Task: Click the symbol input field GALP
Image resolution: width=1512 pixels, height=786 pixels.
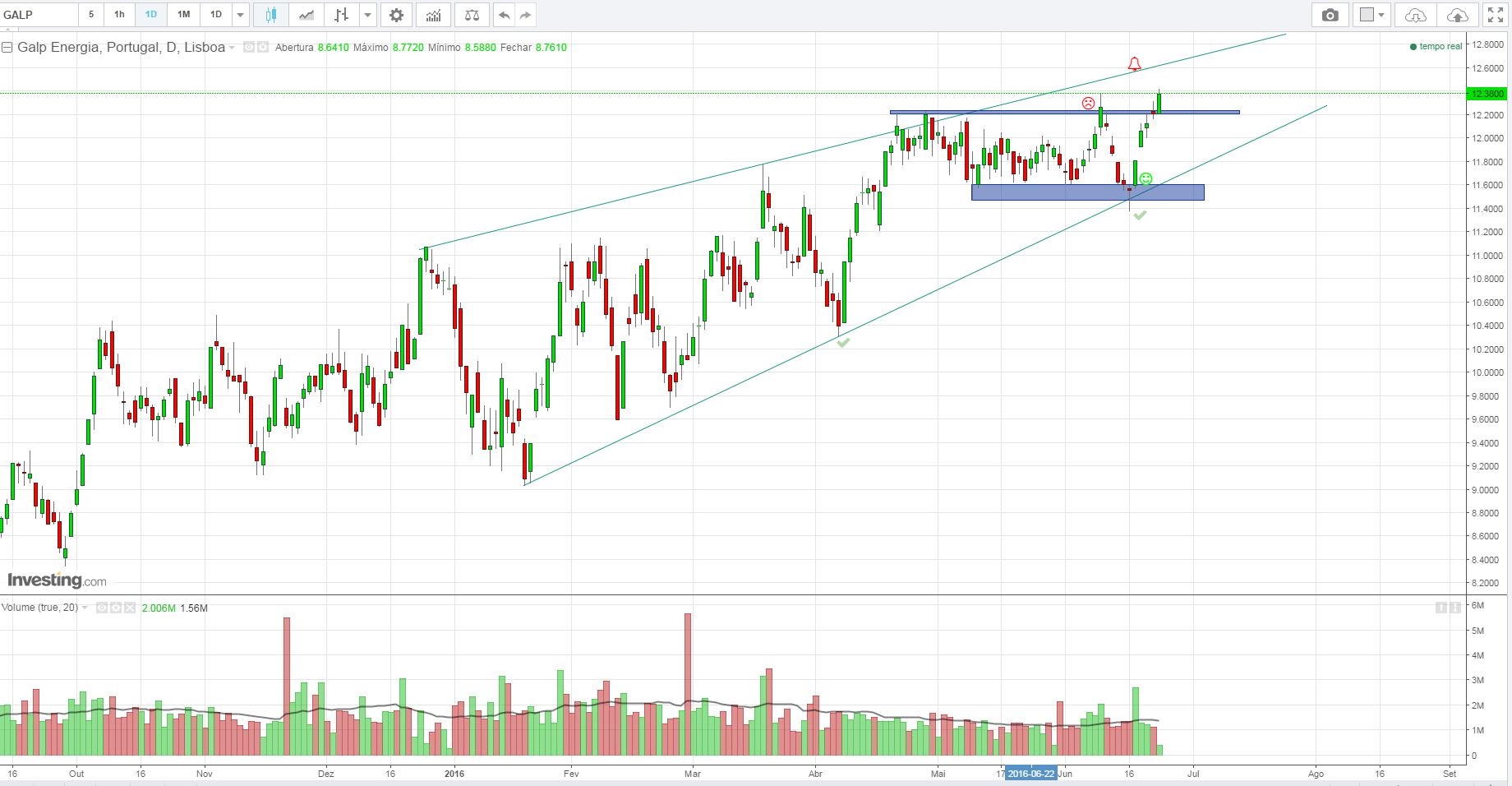Action: coord(39,15)
